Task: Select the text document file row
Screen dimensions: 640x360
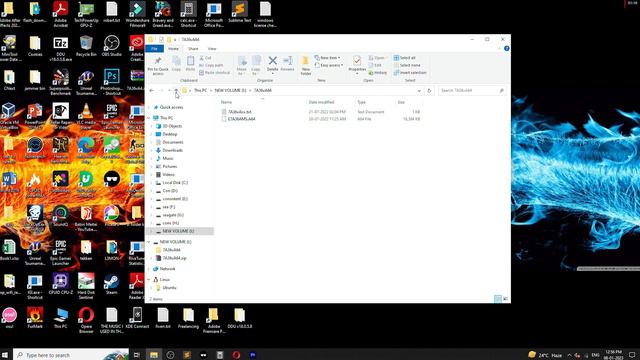Action: coord(320,112)
